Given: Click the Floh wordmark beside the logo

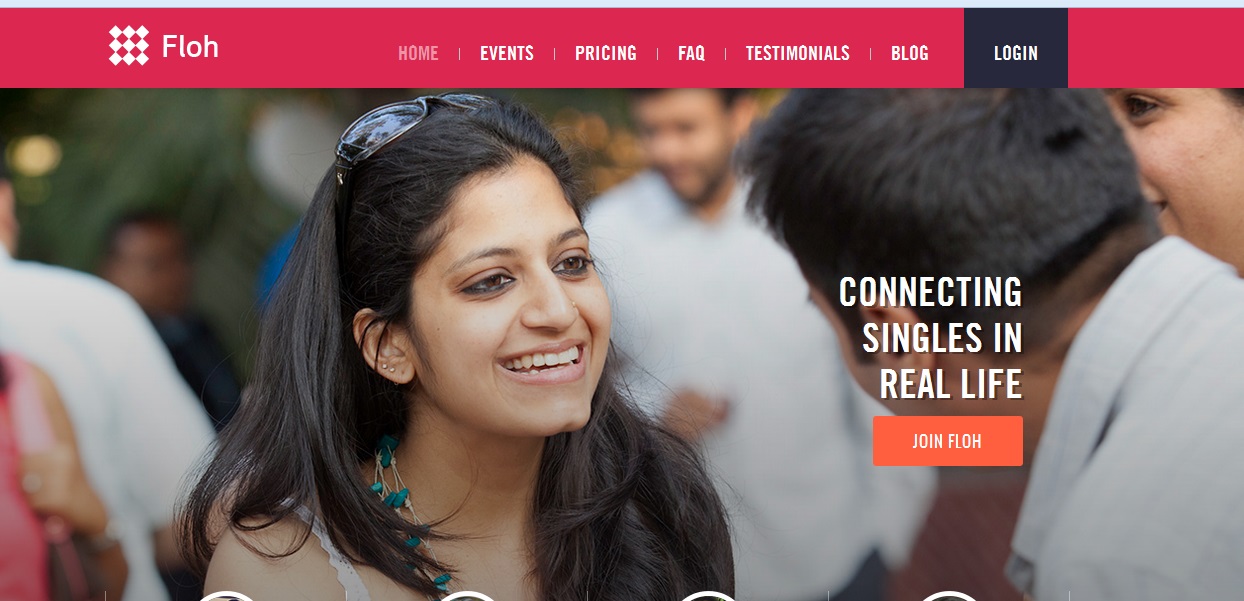Looking at the screenshot, I should pos(190,46).
